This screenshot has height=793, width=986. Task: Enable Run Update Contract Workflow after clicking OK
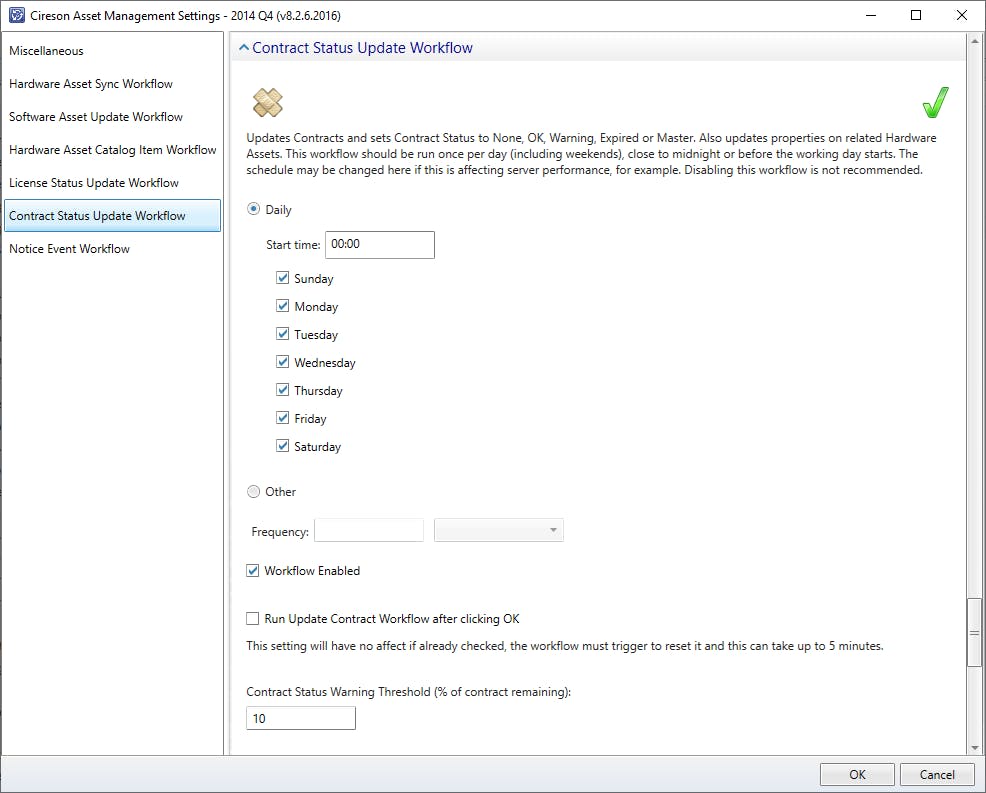coord(253,619)
